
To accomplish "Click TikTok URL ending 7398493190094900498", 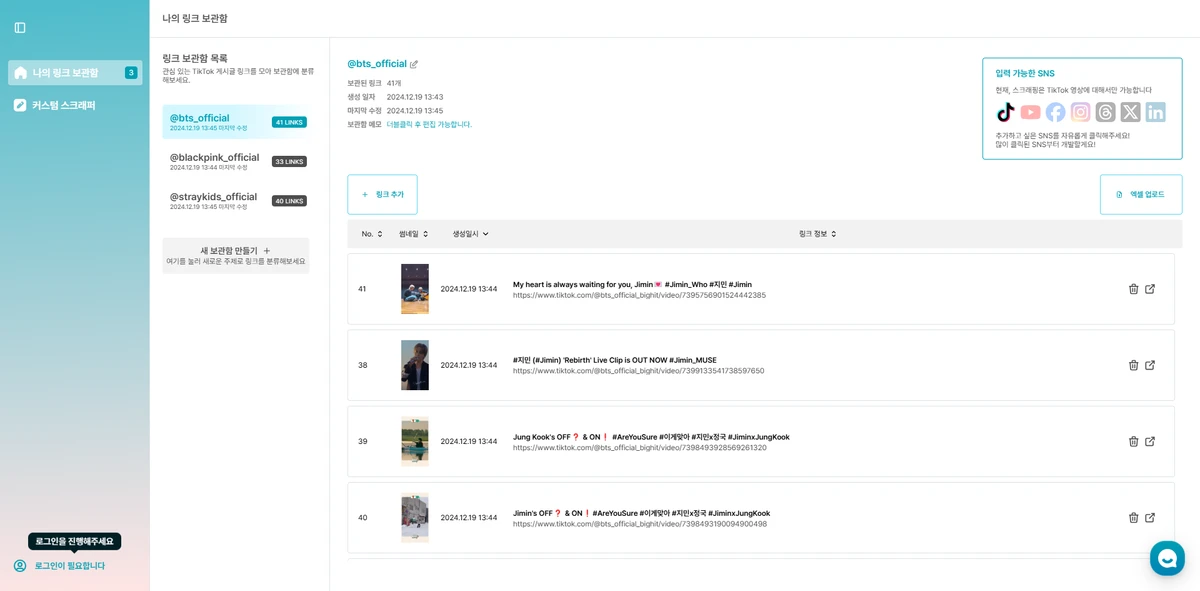I will (640, 524).
